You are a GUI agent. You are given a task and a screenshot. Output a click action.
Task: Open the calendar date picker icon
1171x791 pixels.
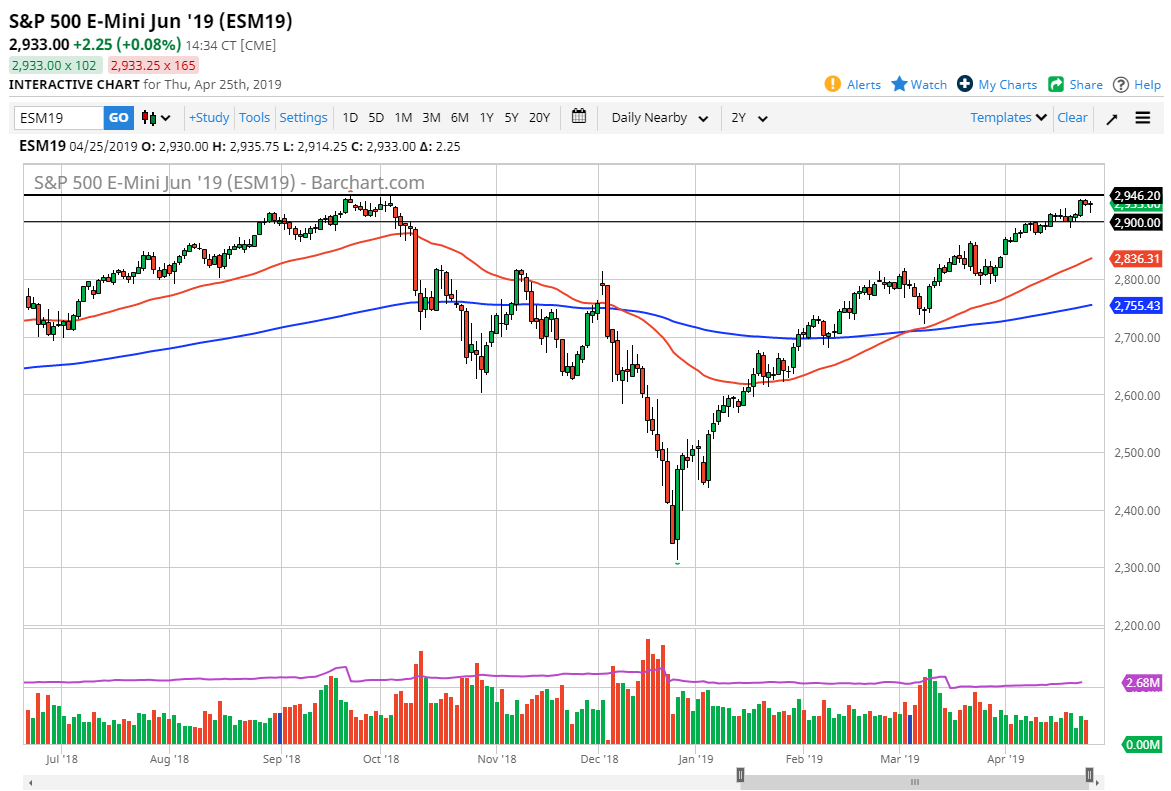pyautogui.click(x=578, y=117)
